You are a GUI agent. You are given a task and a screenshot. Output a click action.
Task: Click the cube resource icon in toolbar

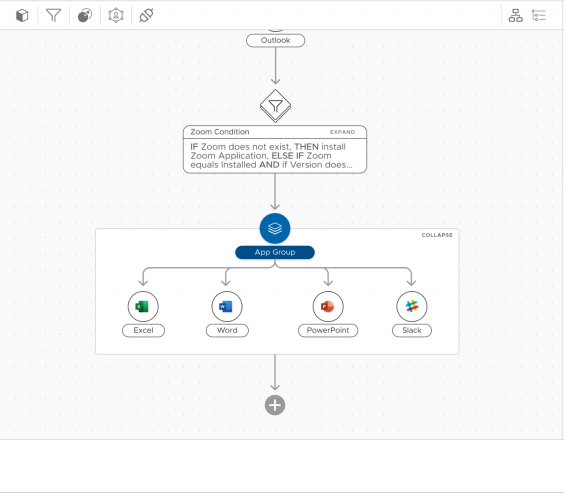pos(22,15)
